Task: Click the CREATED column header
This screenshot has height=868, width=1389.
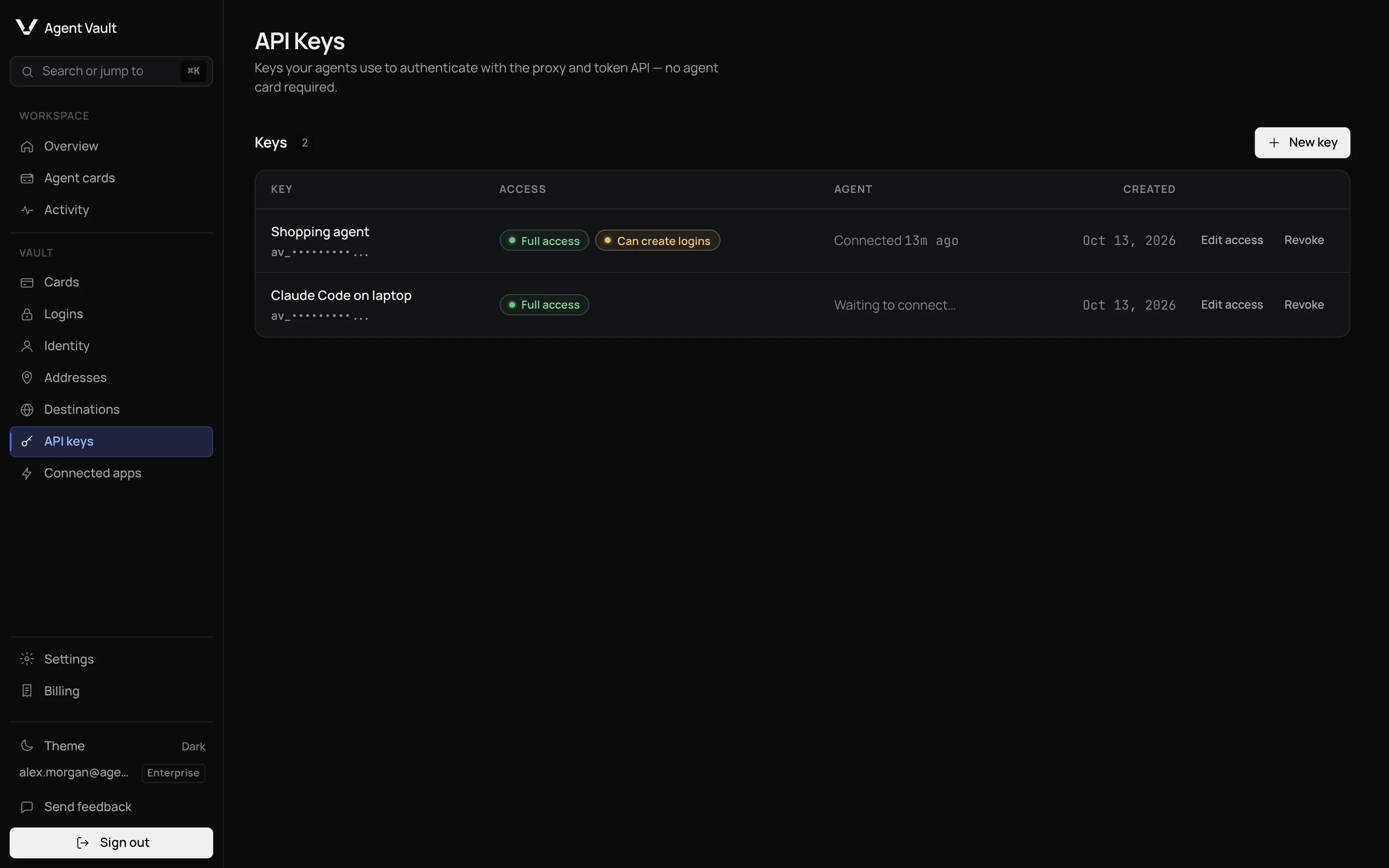Action: (x=1149, y=190)
